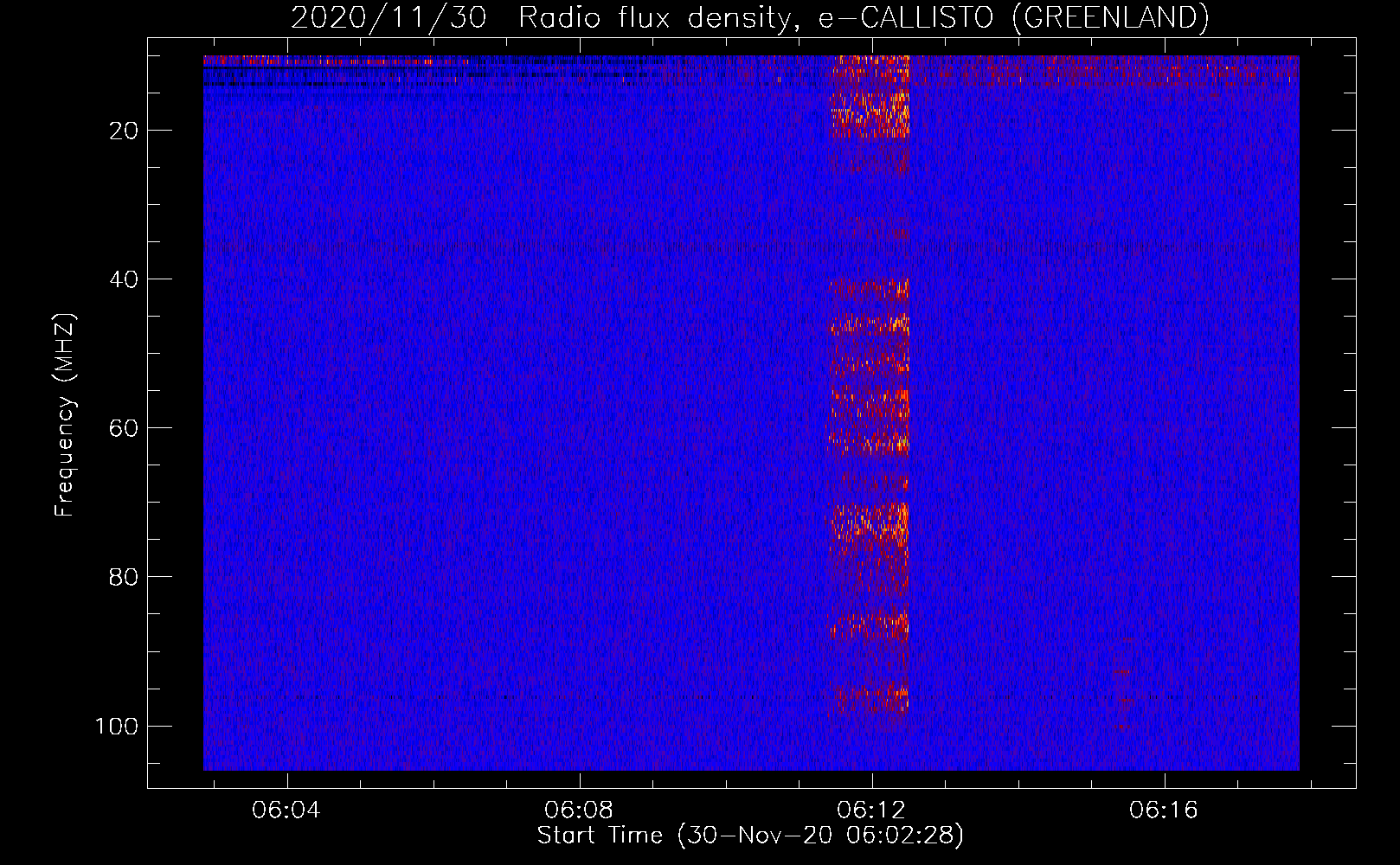Screen dimensions: 1400x865
Task: Click the 80 MHz frequency tick label
Action: point(124,577)
